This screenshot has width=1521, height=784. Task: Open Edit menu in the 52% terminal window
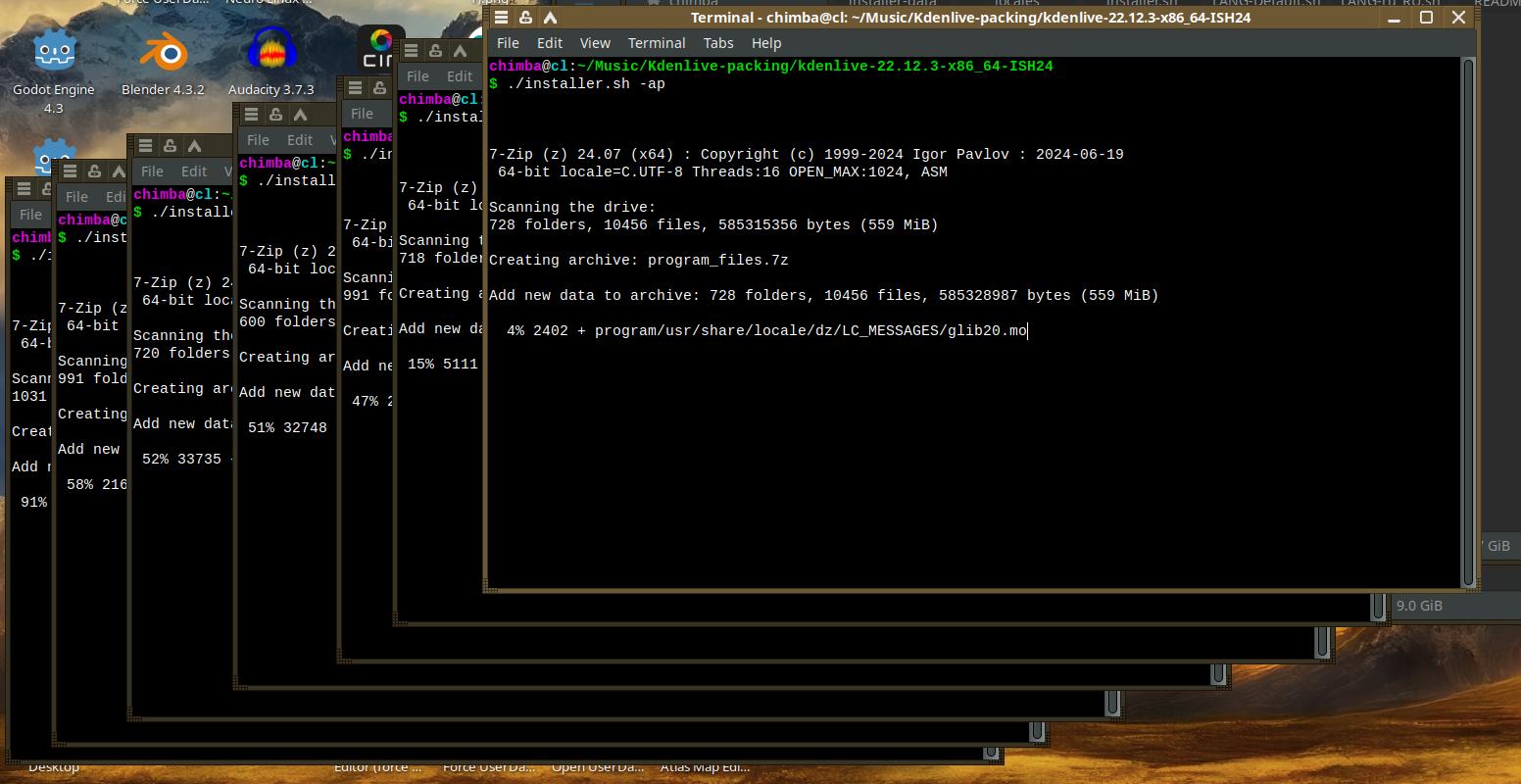(x=194, y=171)
